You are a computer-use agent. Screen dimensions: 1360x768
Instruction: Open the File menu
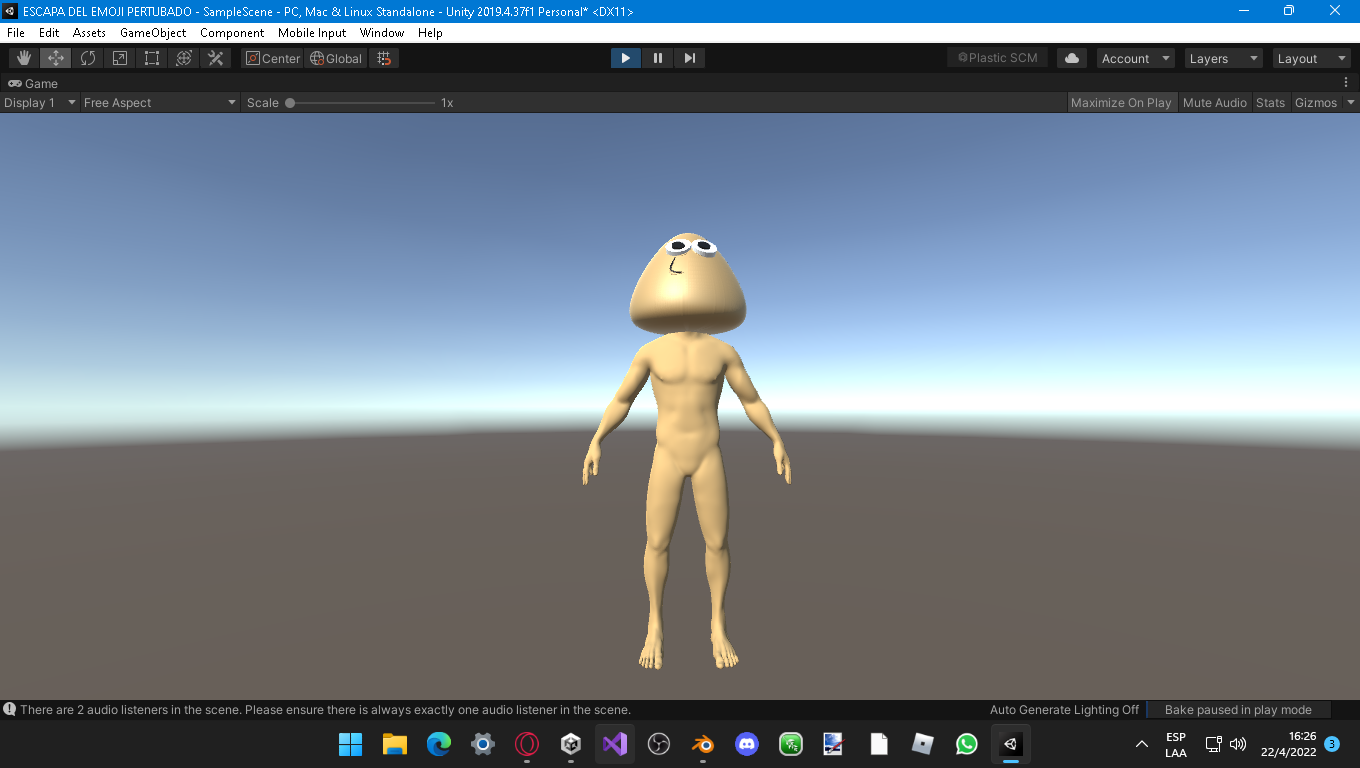(16, 32)
